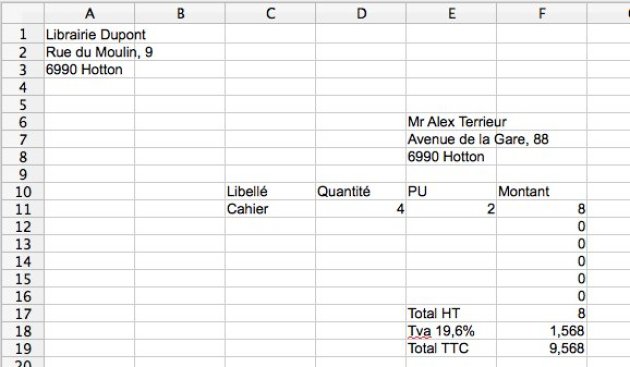Select the Quantité header cell

(x=361, y=191)
